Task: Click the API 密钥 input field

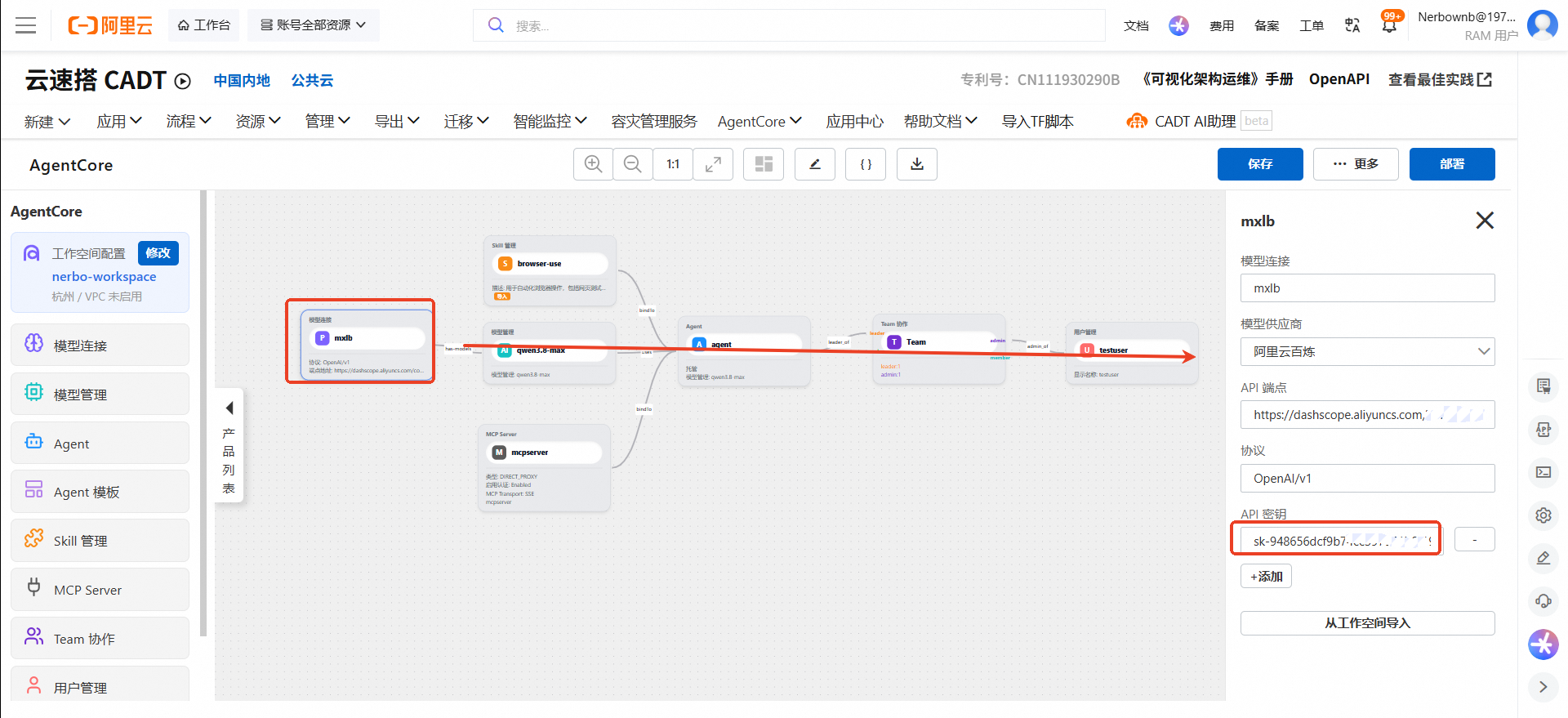Action: coord(1342,541)
